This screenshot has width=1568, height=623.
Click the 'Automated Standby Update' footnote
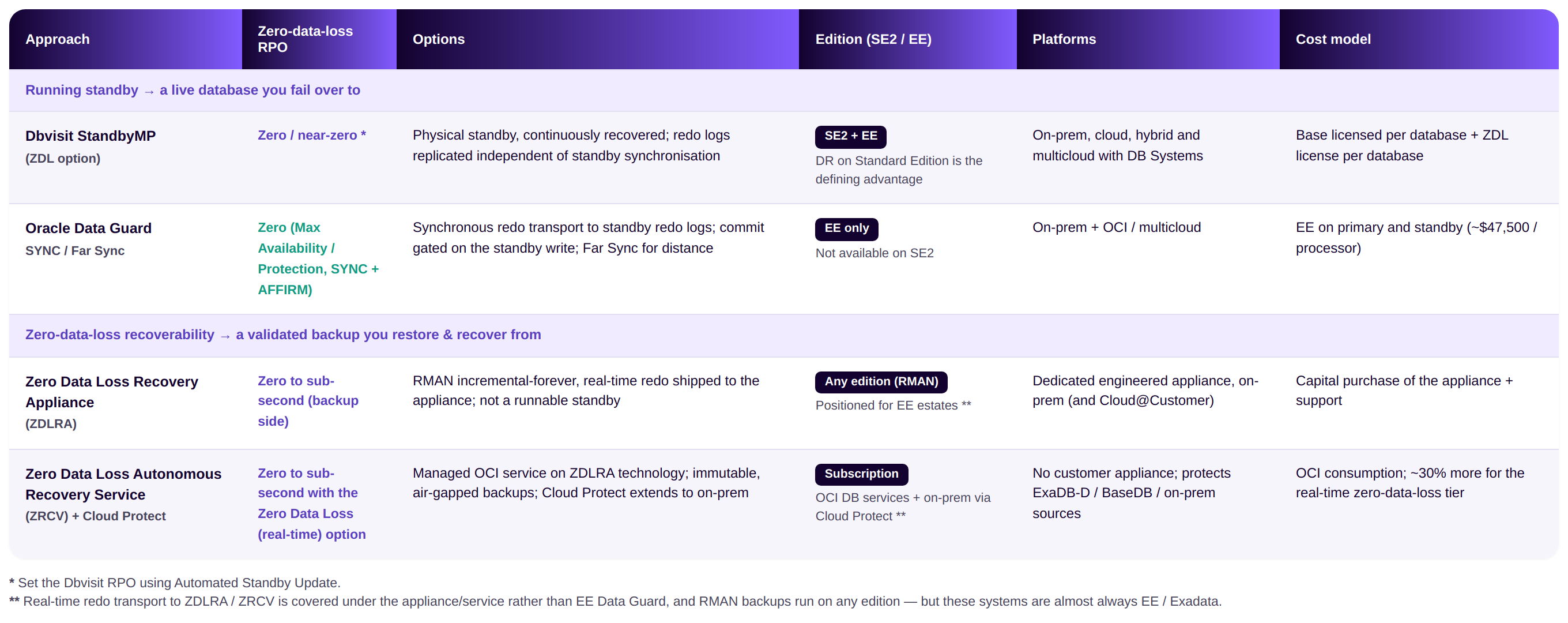point(175,583)
